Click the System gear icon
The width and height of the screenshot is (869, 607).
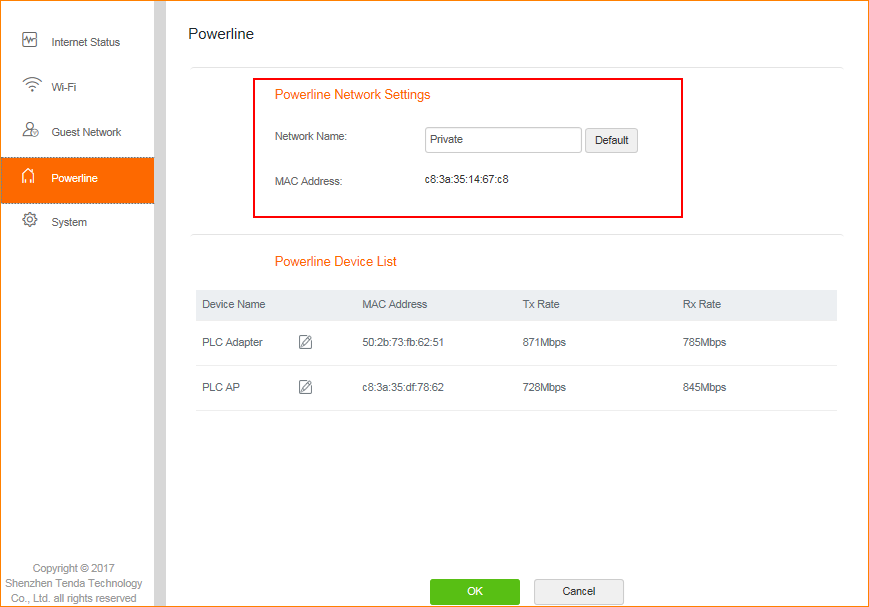click(30, 221)
